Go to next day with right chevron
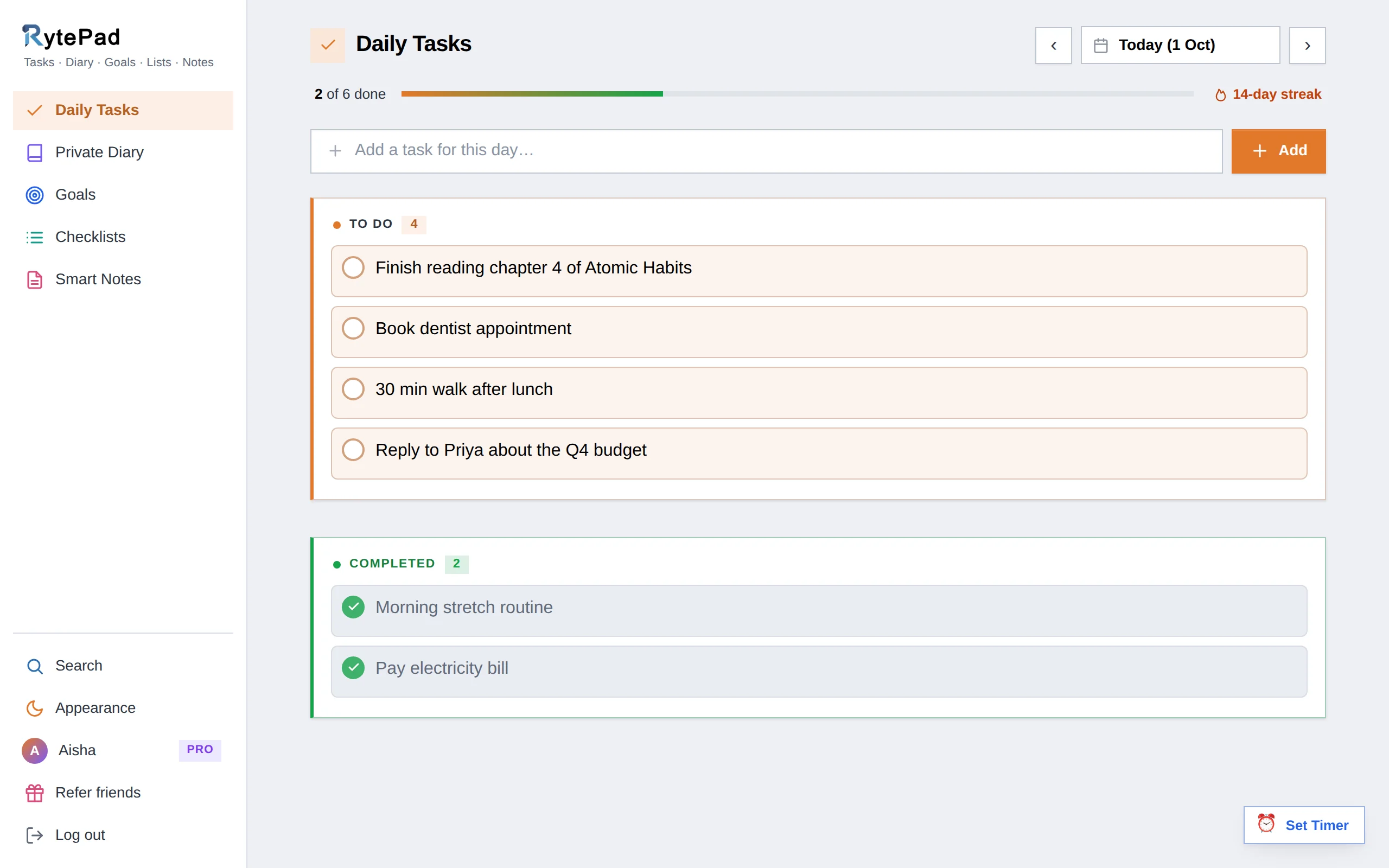Screen dimensions: 1389x868 pos(1307,46)
